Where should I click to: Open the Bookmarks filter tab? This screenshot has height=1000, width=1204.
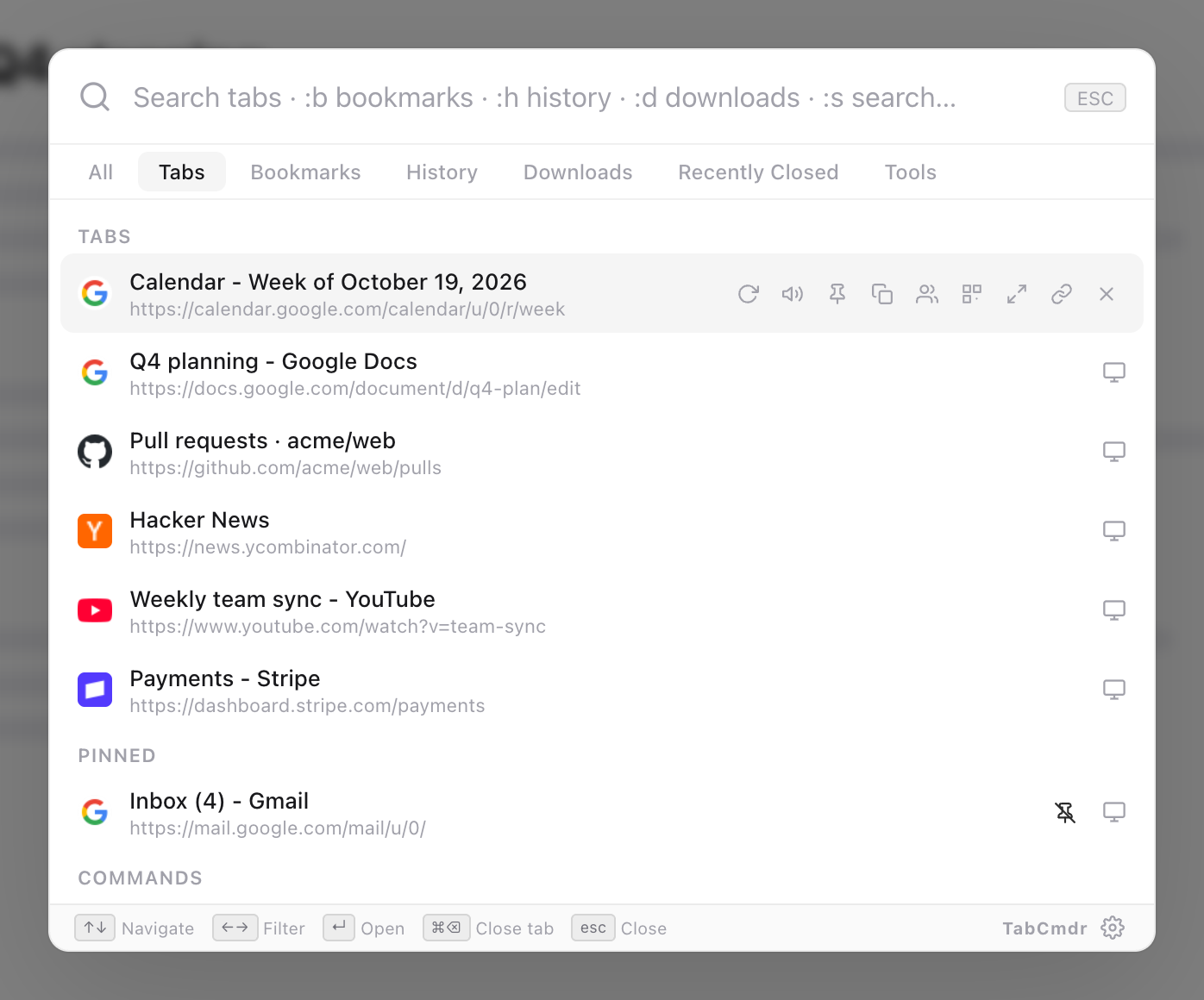point(305,172)
